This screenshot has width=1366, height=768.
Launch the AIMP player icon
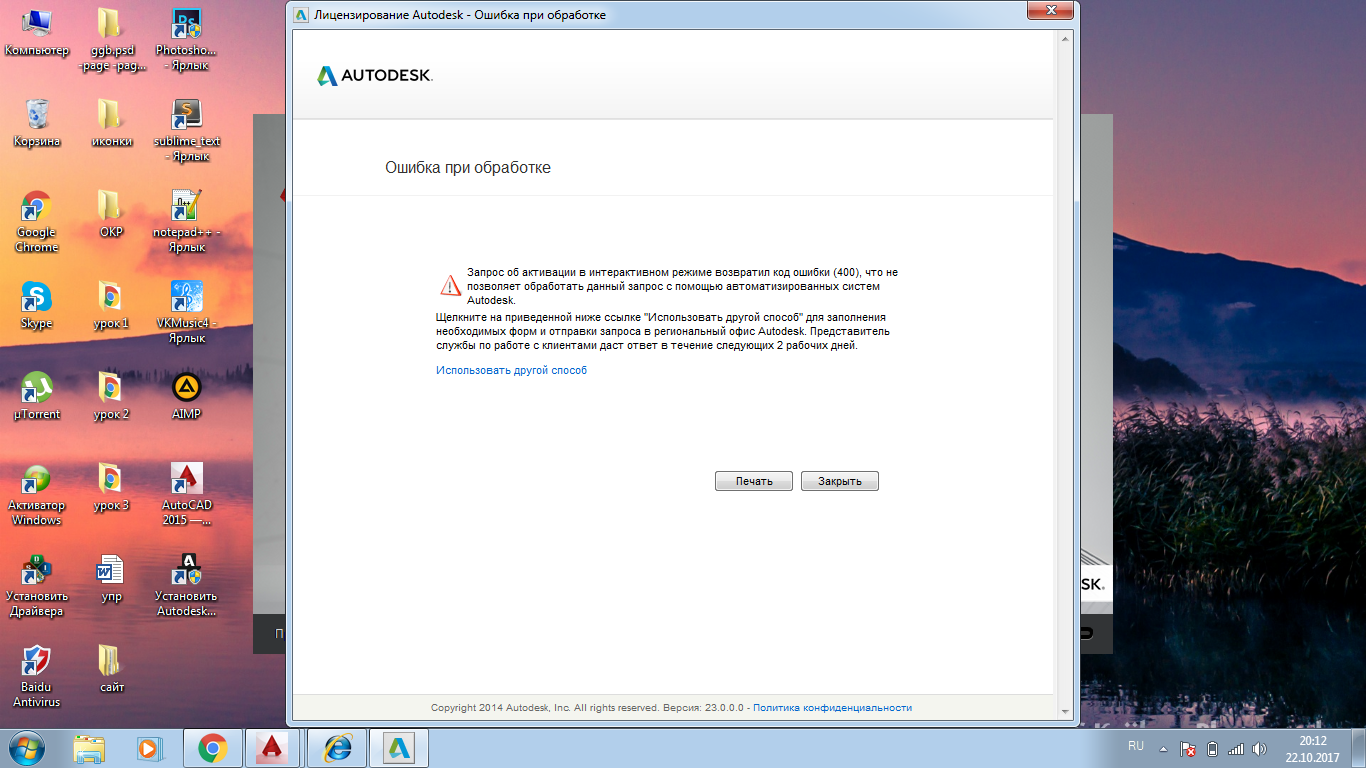click(186, 396)
